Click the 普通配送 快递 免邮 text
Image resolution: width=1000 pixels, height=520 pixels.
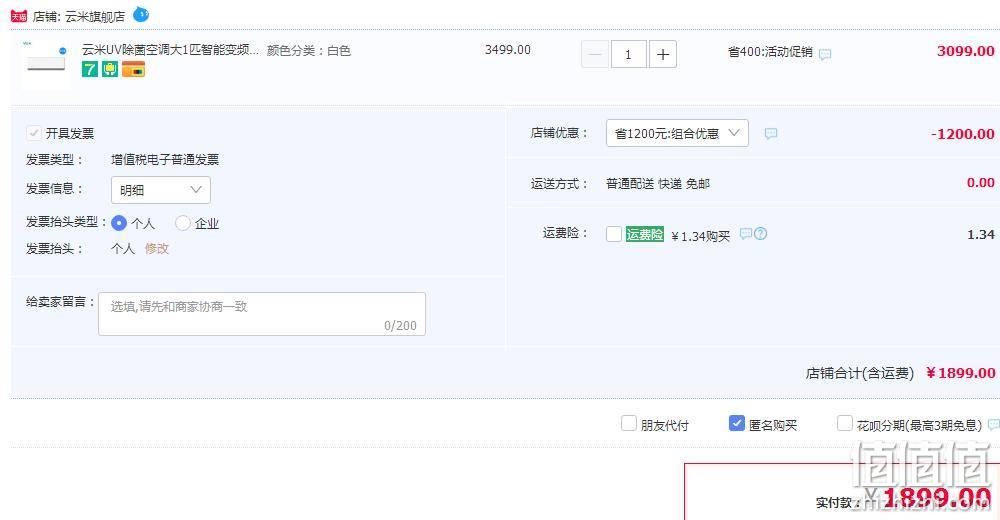coord(658,184)
